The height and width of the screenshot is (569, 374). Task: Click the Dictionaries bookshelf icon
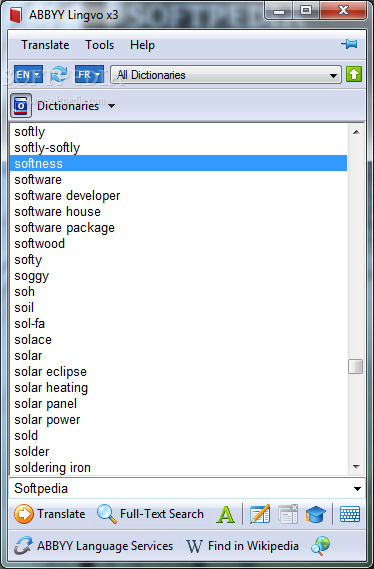[x=21, y=106]
